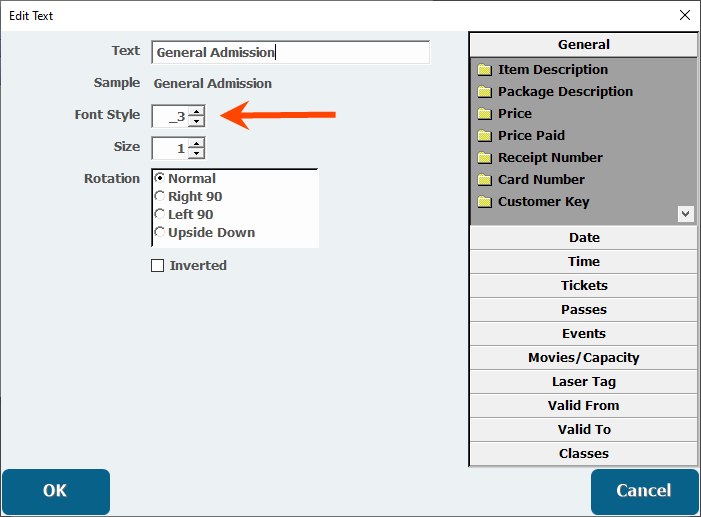This screenshot has height=517, width=701.
Task: Open the Laser Tag section
Action: [x=584, y=382]
